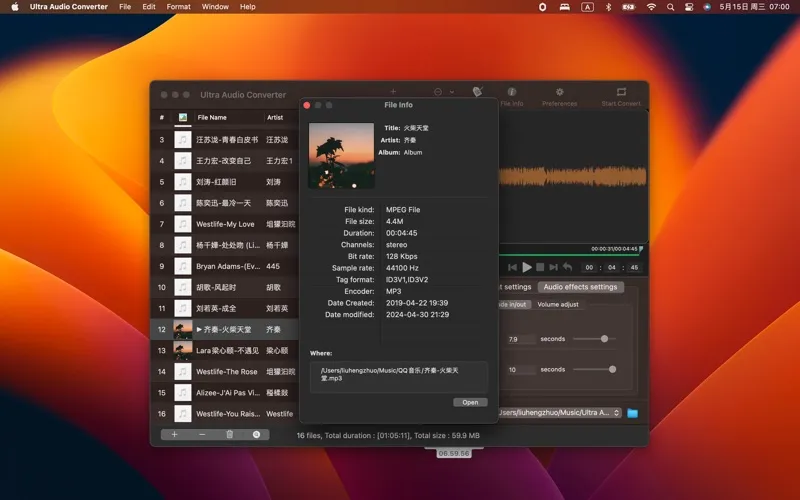Open the Apple menu
The image size is (800, 500).
pos(15,7)
